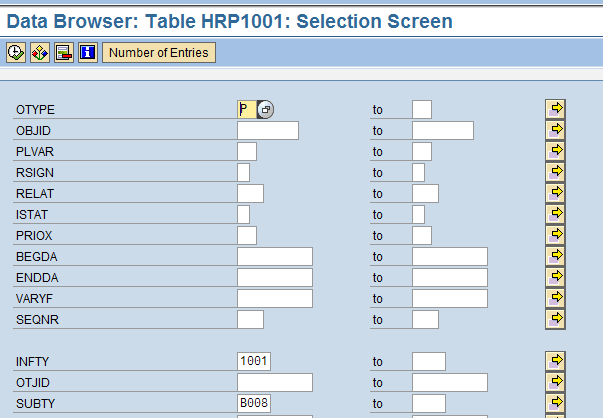Open multiple selection for RELAT
The height and width of the screenshot is (418, 603).
tap(556, 193)
